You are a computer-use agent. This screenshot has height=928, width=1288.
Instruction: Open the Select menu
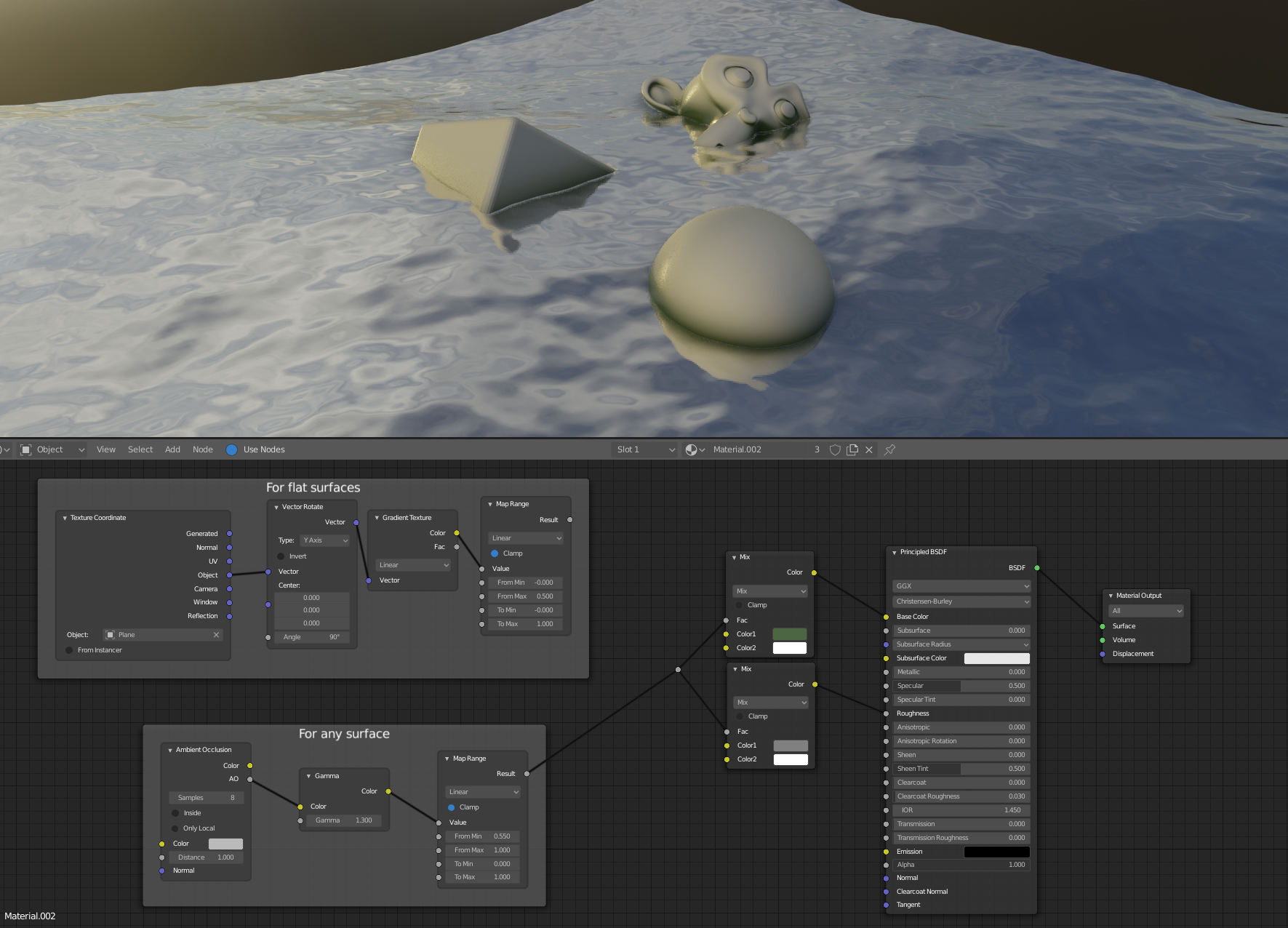pyautogui.click(x=140, y=449)
